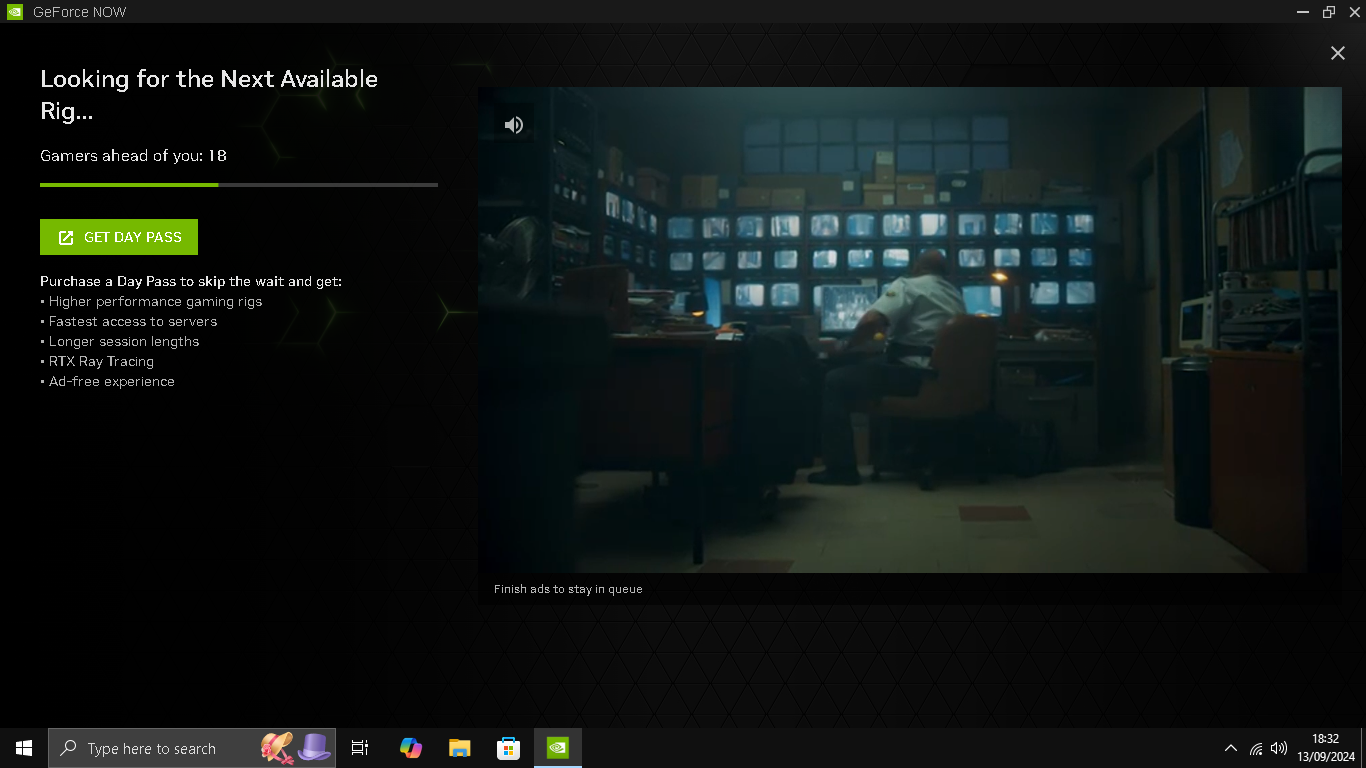Image resolution: width=1366 pixels, height=768 pixels.
Task: Expand the hidden system tray icons
Action: (1231, 748)
